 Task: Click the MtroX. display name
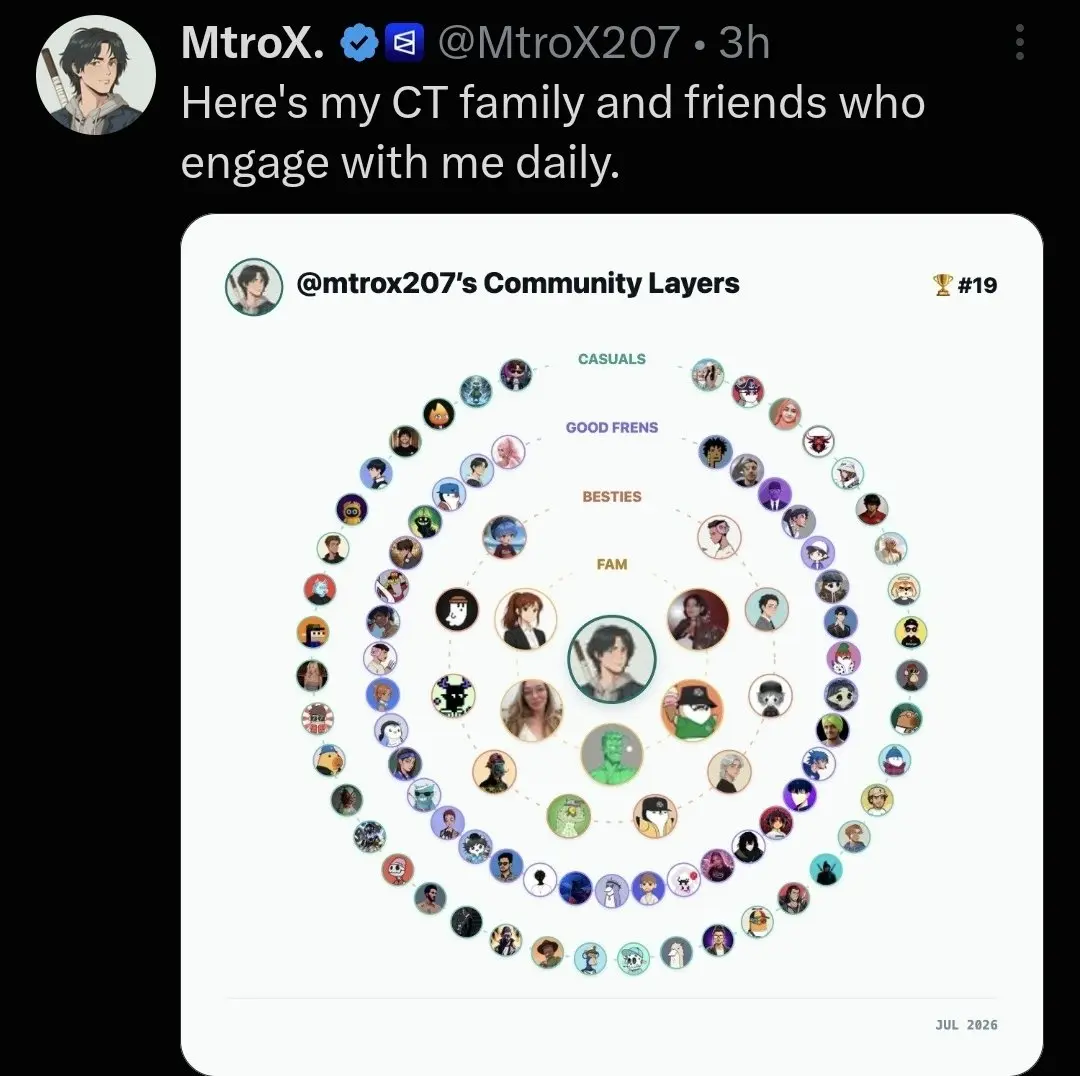(253, 43)
